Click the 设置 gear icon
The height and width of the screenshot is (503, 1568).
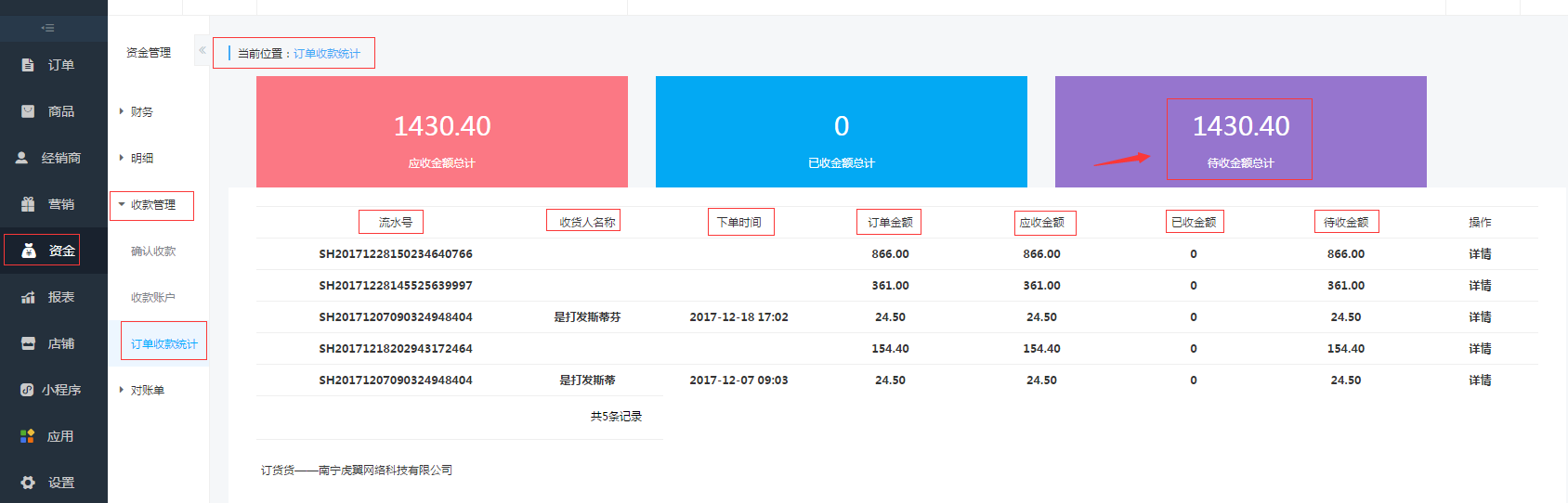(x=28, y=483)
